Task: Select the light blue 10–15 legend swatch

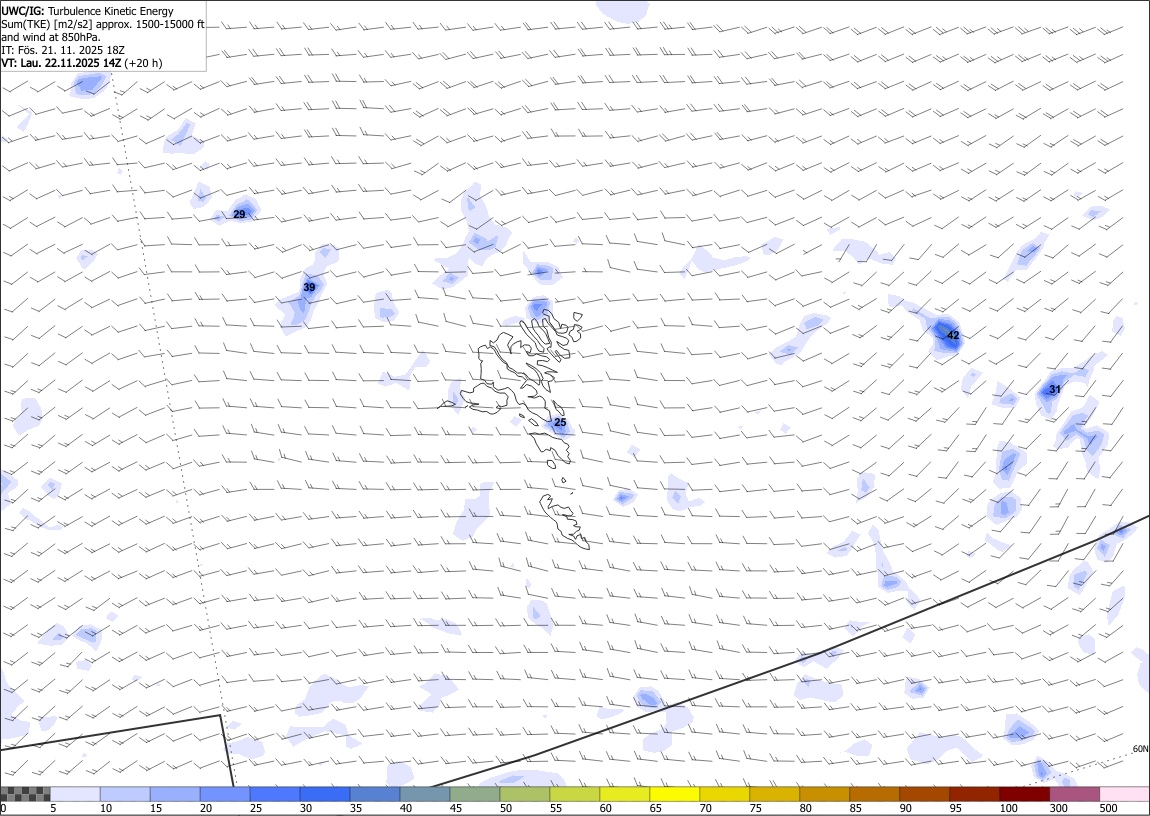Action: tap(125, 794)
